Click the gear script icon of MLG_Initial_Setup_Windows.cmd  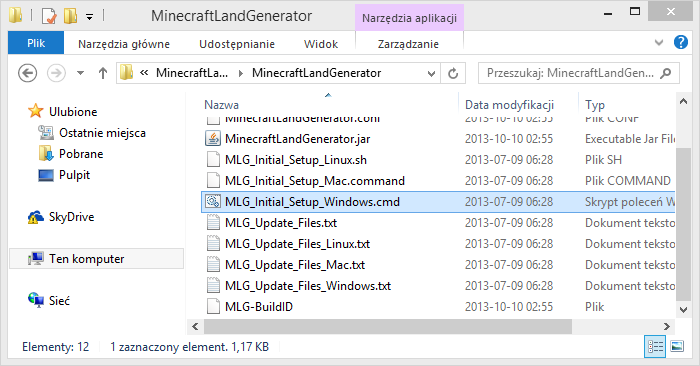(213, 202)
